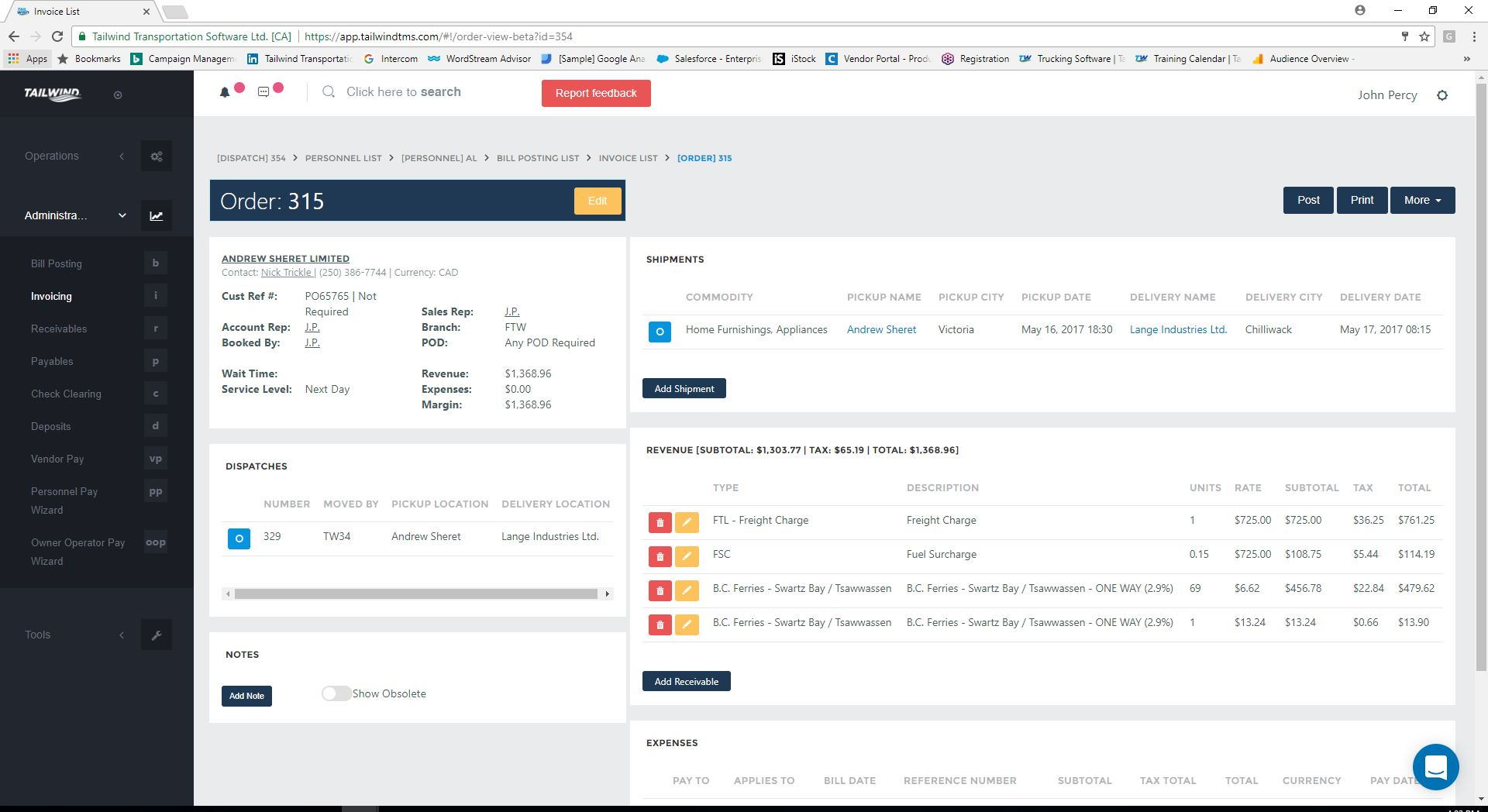Open the More dropdown
1488x812 pixels.
point(1422,200)
